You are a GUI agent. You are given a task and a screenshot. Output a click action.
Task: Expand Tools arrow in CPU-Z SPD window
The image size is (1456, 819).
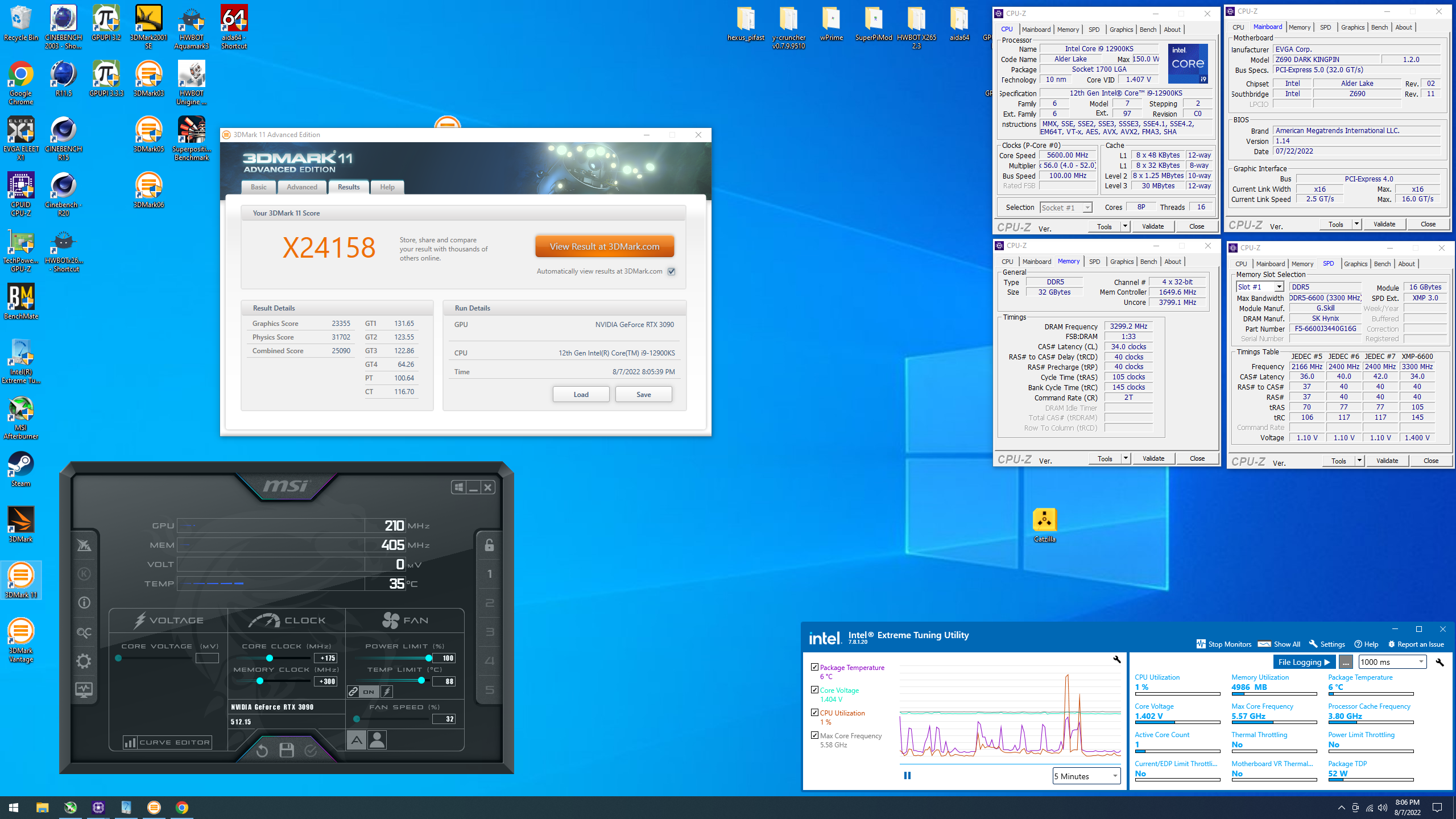pyautogui.click(x=1359, y=460)
